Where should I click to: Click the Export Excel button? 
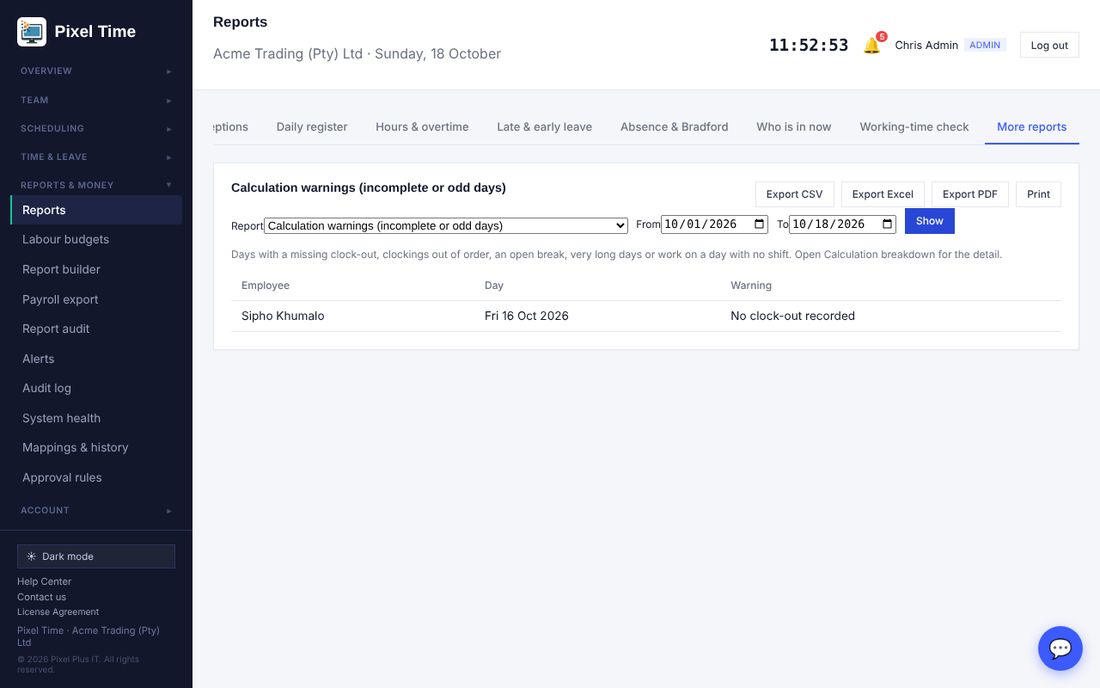pos(883,194)
